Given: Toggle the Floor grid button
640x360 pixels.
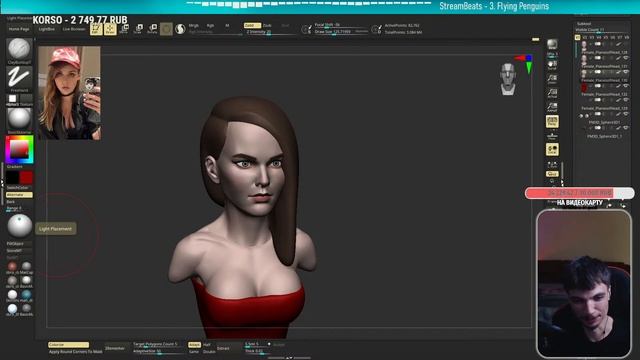Looking at the screenshot, I should (x=552, y=136).
